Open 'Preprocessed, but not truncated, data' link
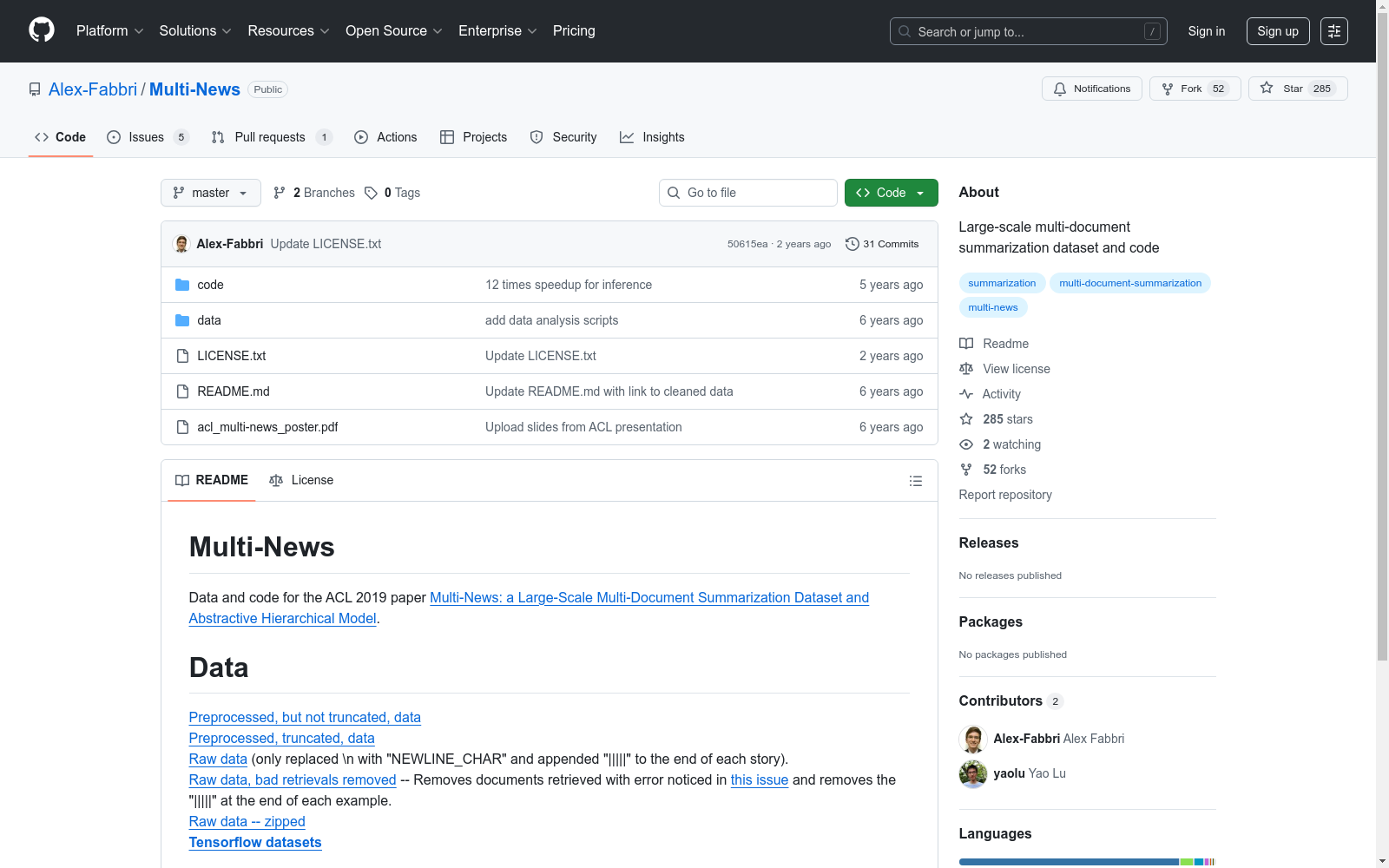This screenshot has height=868, width=1389. point(305,717)
